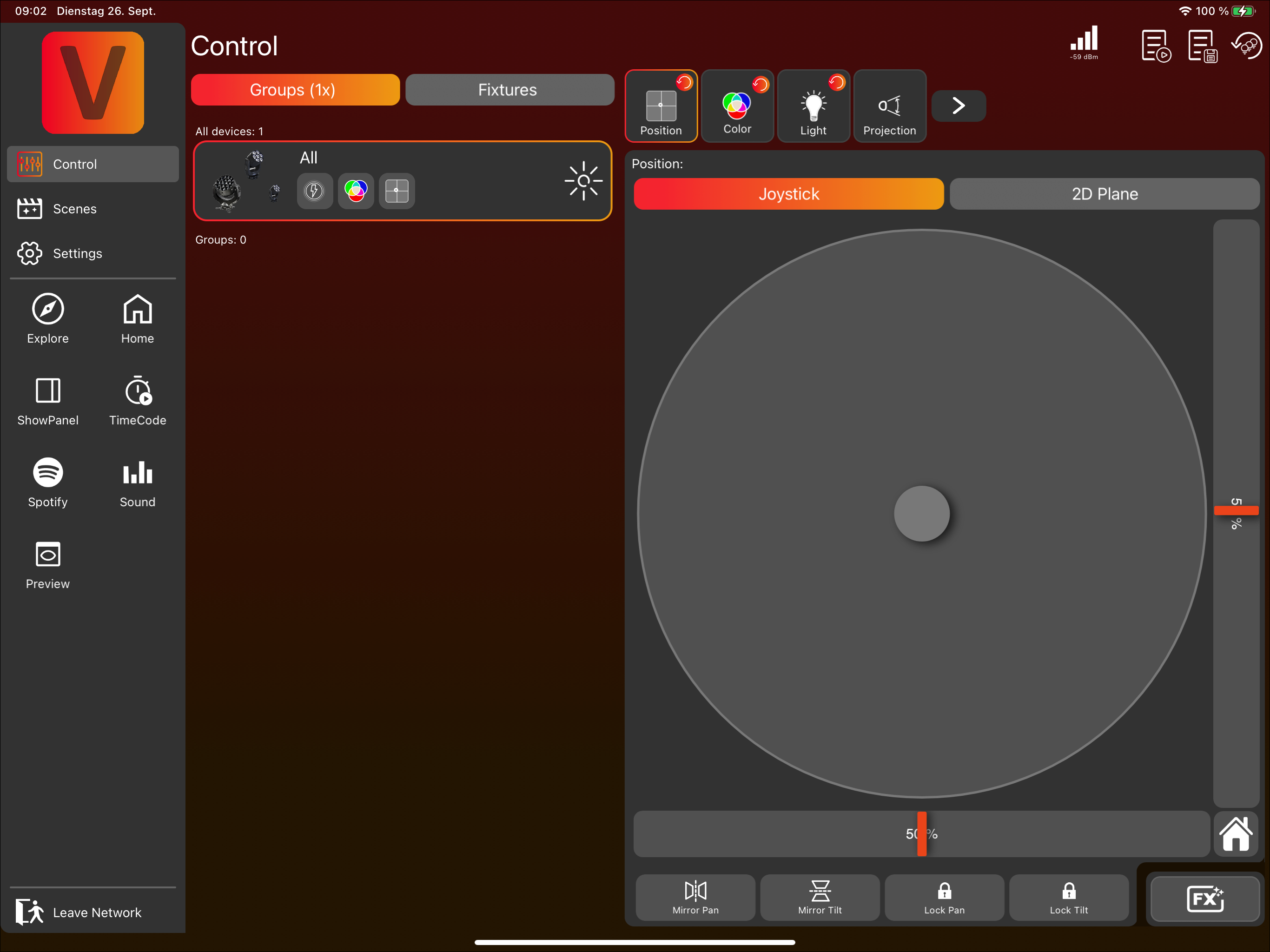Image resolution: width=1270 pixels, height=952 pixels.
Task: Open the scene list play icon
Action: click(1156, 46)
